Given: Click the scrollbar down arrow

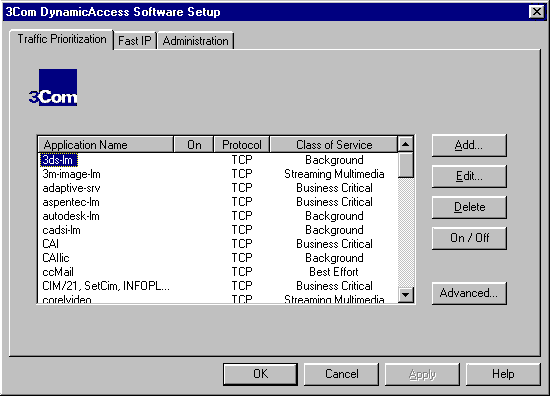Looking at the screenshot, I should [405, 295].
